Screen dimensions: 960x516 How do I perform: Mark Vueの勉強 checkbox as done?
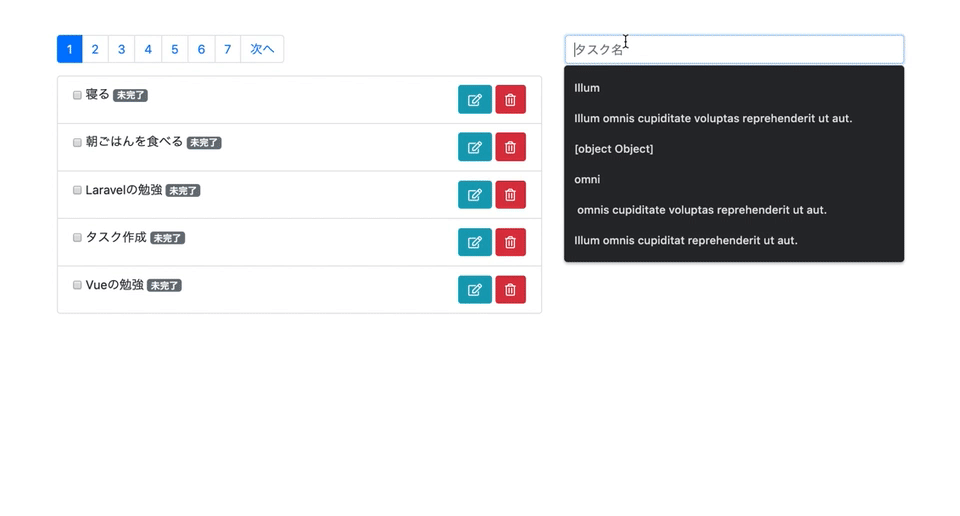click(x=77, y=285)
